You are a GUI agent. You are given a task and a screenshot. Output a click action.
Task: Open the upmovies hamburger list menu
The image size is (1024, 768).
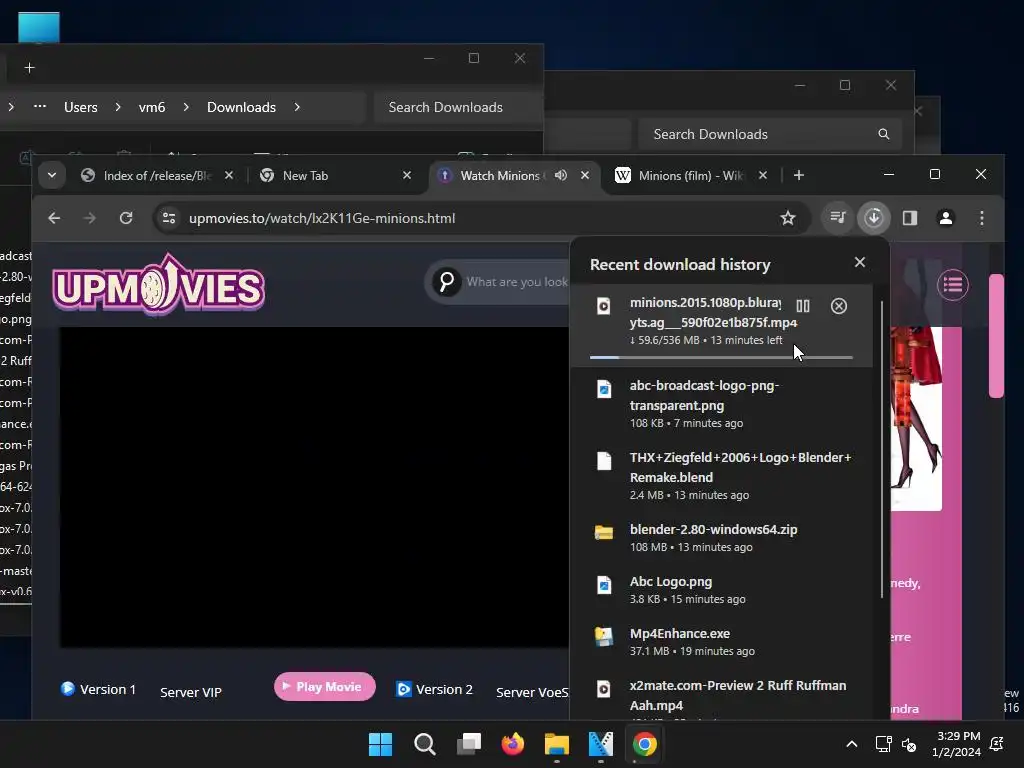pos(953,285)
